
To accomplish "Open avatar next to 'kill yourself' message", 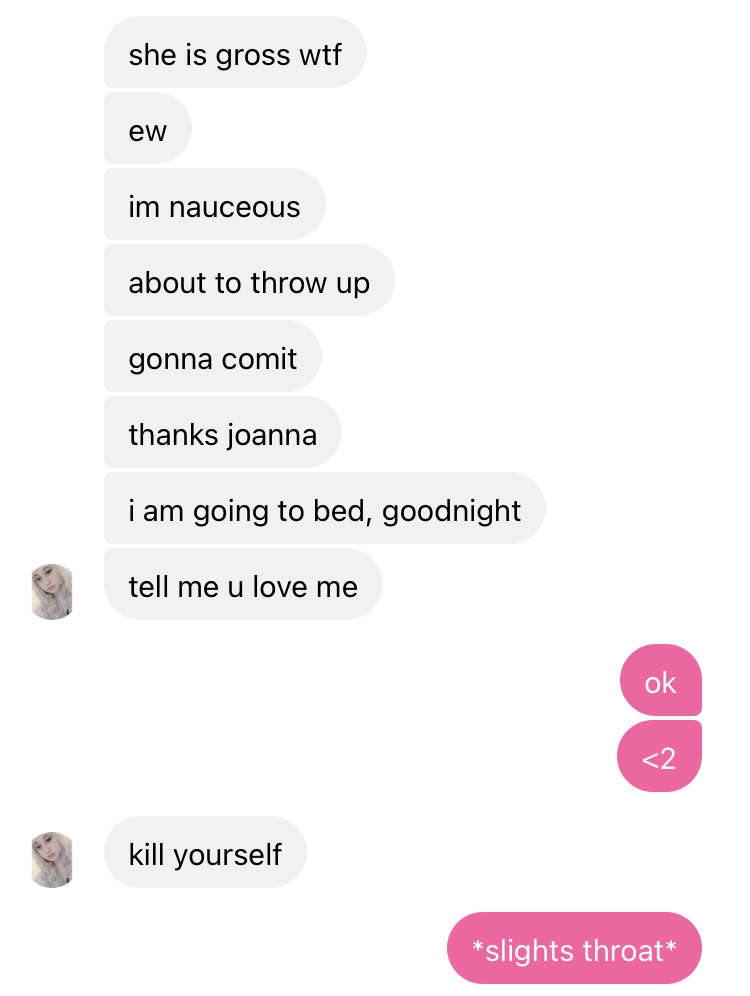I will tap(52, 859).
